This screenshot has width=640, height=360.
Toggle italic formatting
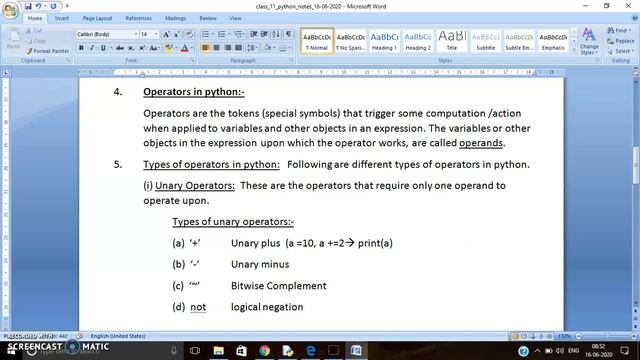(x=92, y=48)
